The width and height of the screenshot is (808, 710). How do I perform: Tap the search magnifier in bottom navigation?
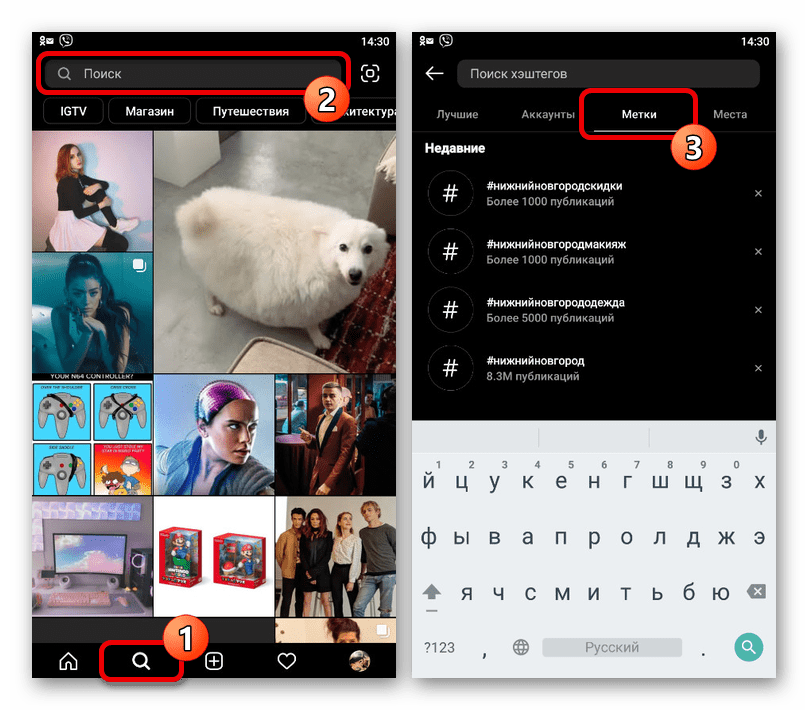click(x=141, y=661)
